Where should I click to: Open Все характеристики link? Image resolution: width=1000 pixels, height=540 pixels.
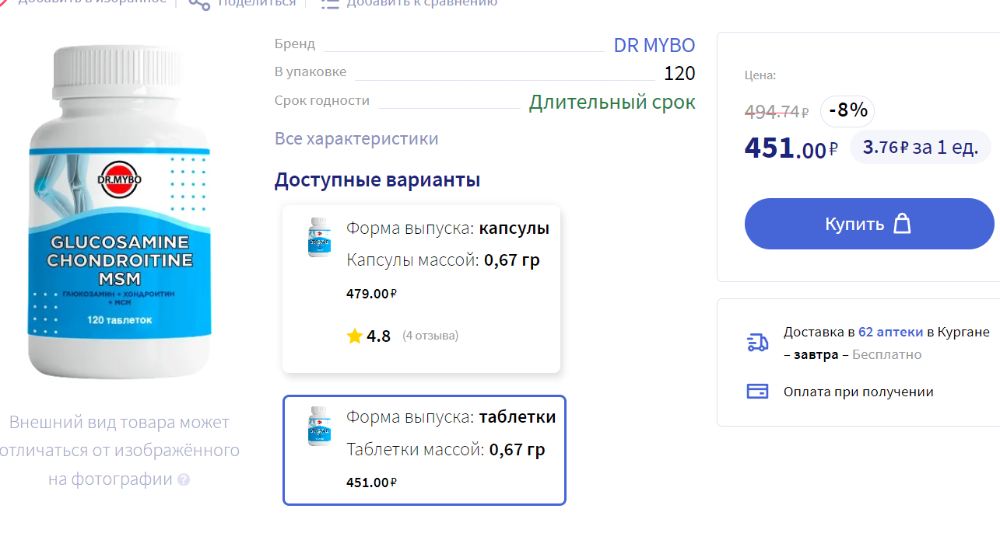(x=356, y=138)
